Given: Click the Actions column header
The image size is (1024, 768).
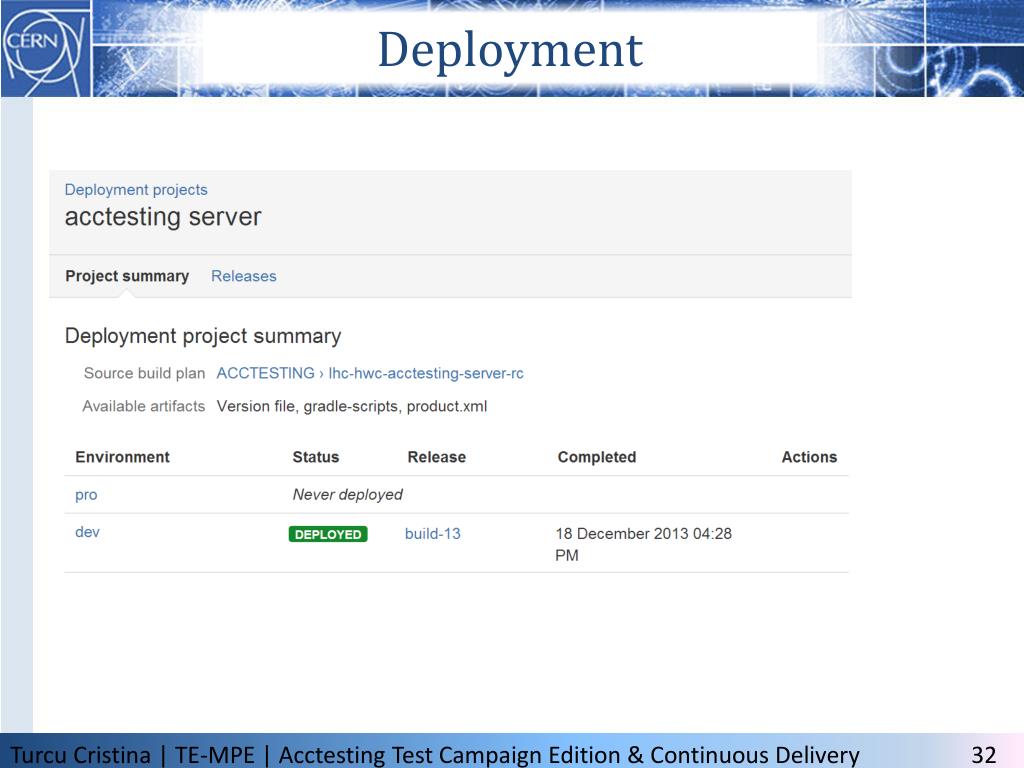Looking at the screenshot, I should point(808,457).
